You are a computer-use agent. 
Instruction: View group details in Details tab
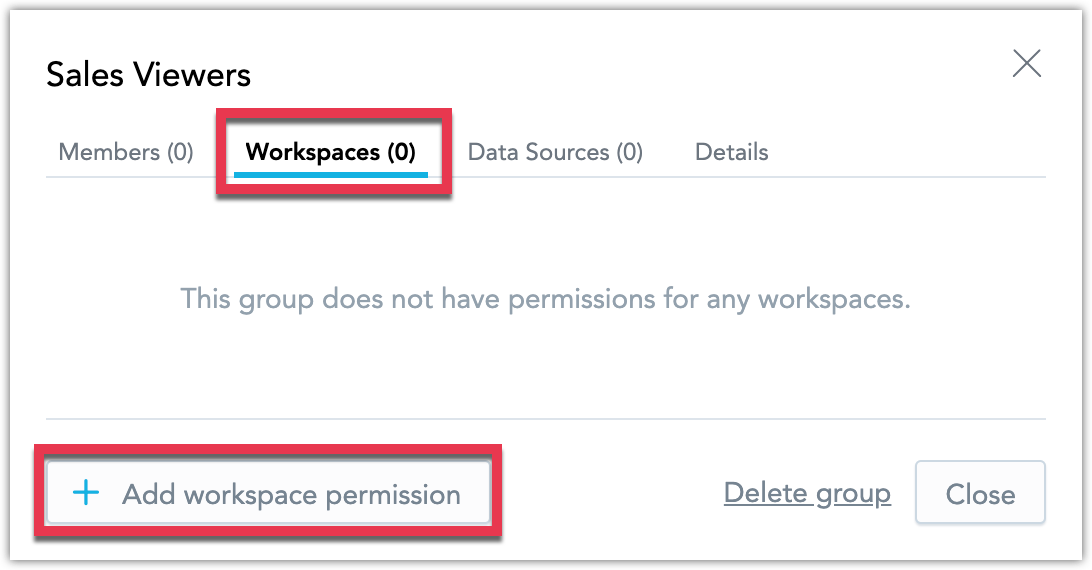(x=731, y=152)
